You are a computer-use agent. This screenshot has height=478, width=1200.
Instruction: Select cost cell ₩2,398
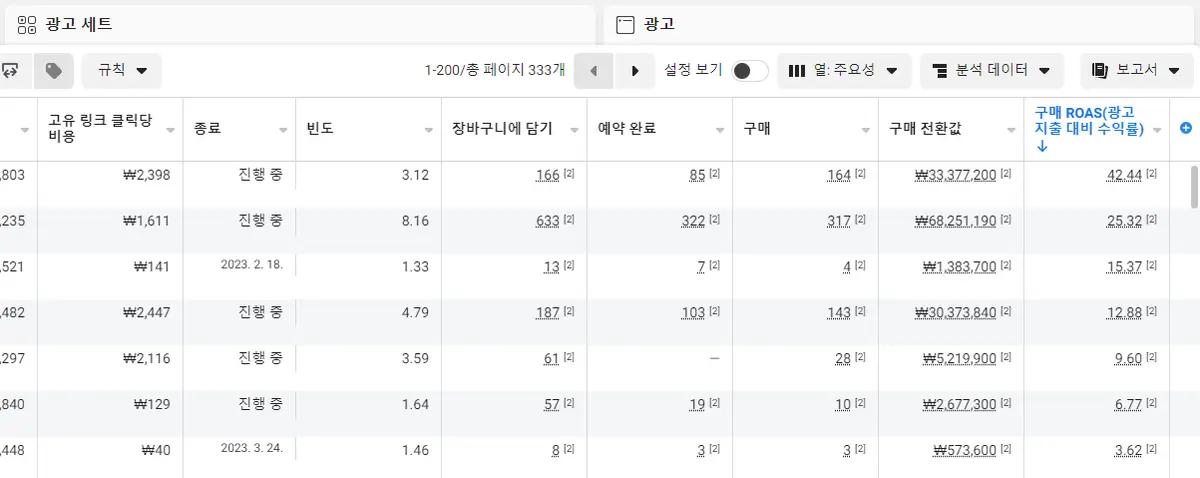tap(146, 175)
